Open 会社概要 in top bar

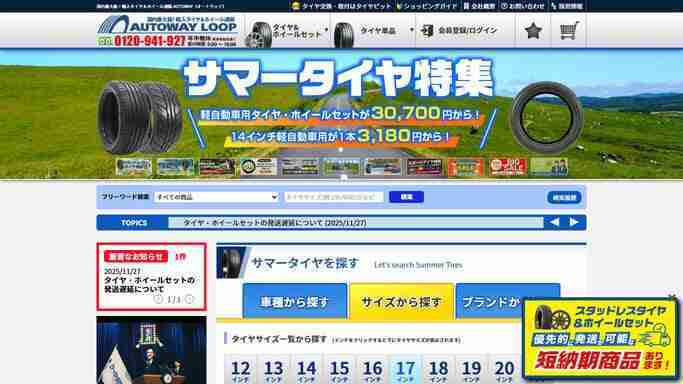(x=480, y=6)
